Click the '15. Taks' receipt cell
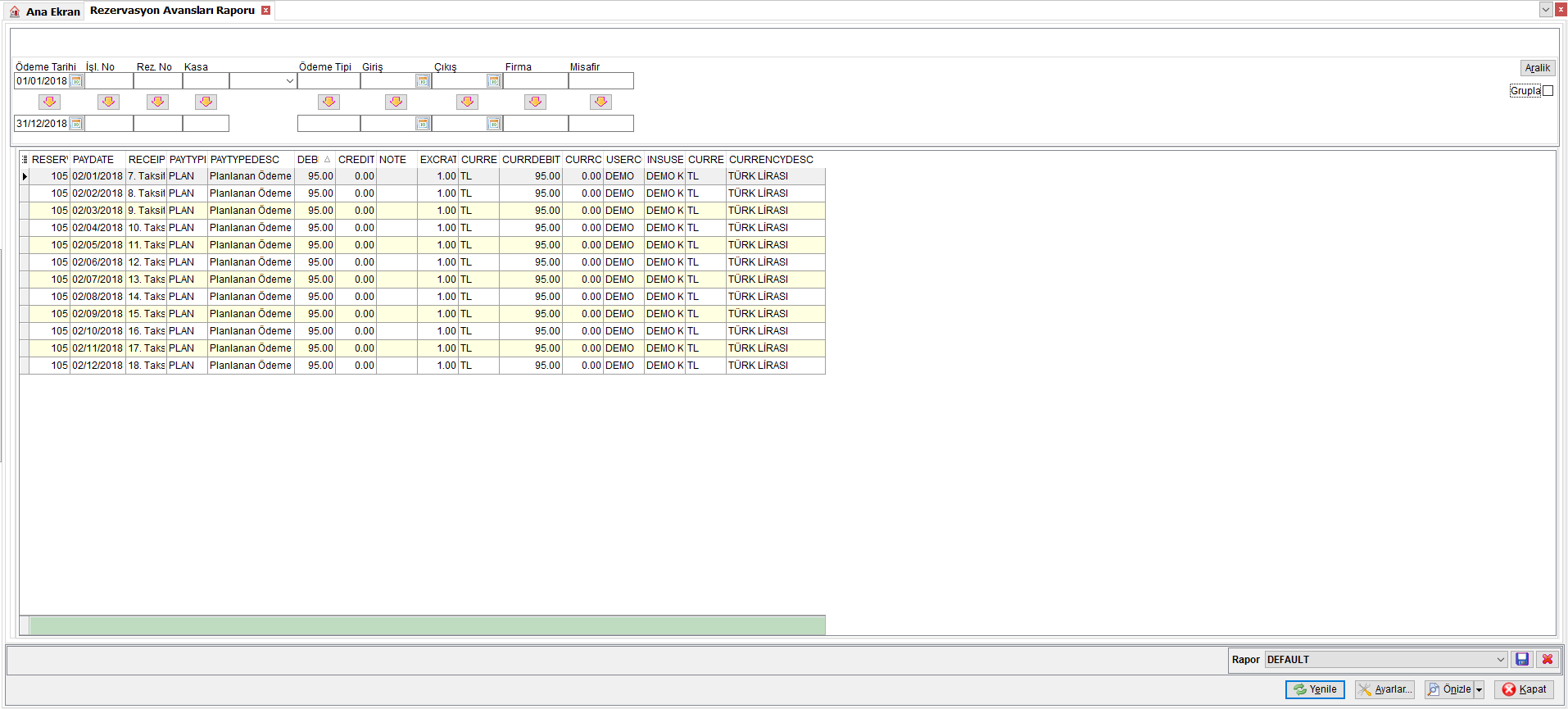Screen dimensions: 1568x709 coord(147,314)
